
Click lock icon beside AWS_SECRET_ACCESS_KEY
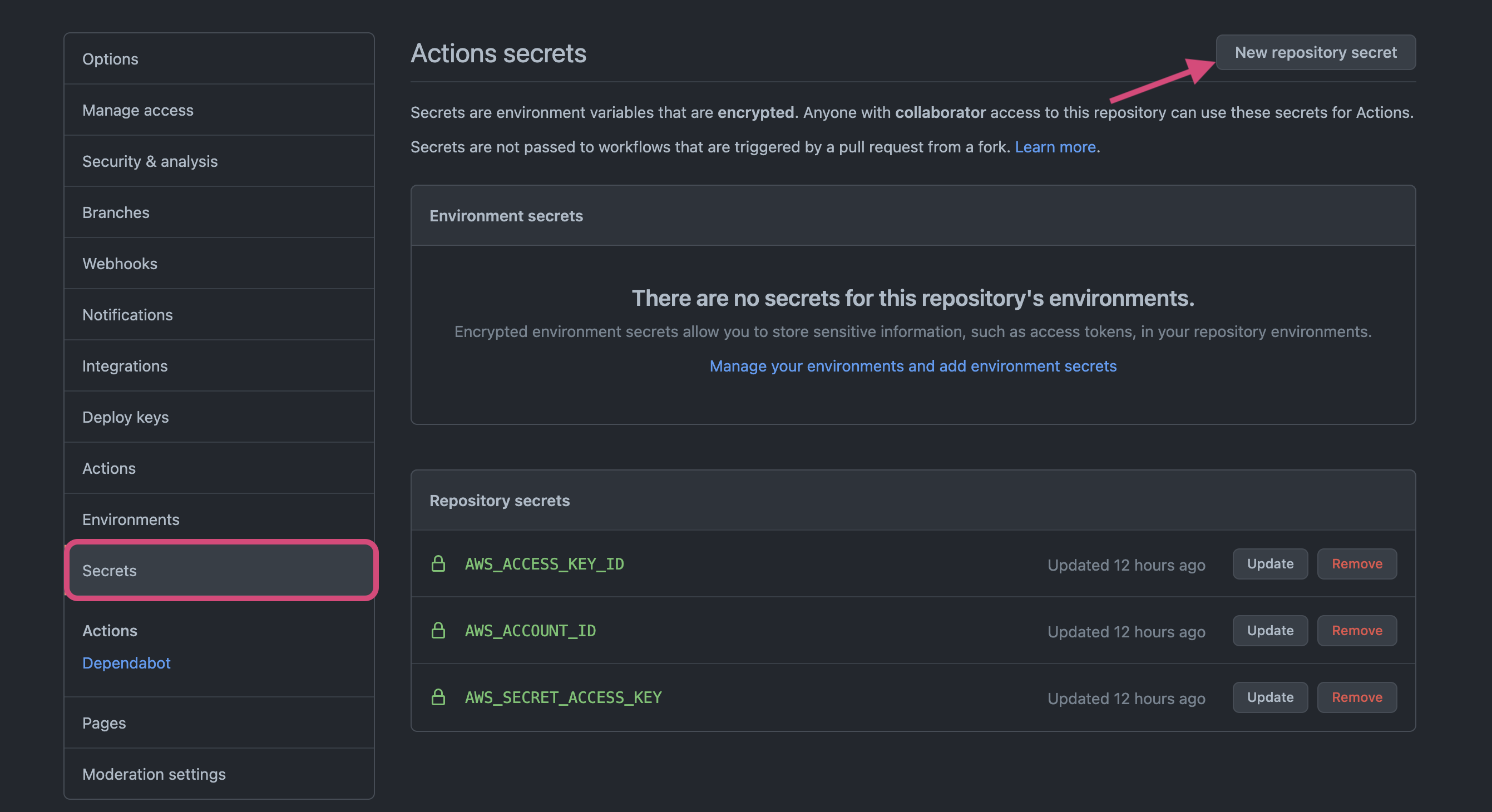tap(438, 697)
